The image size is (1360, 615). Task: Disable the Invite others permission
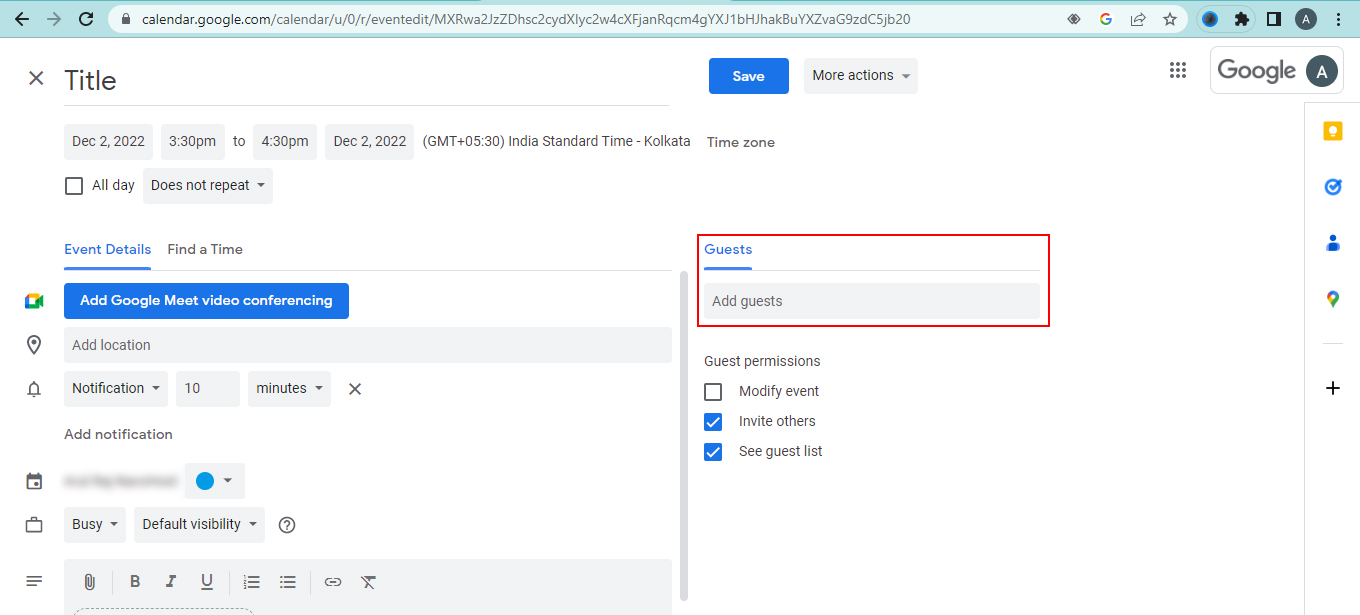713,421
